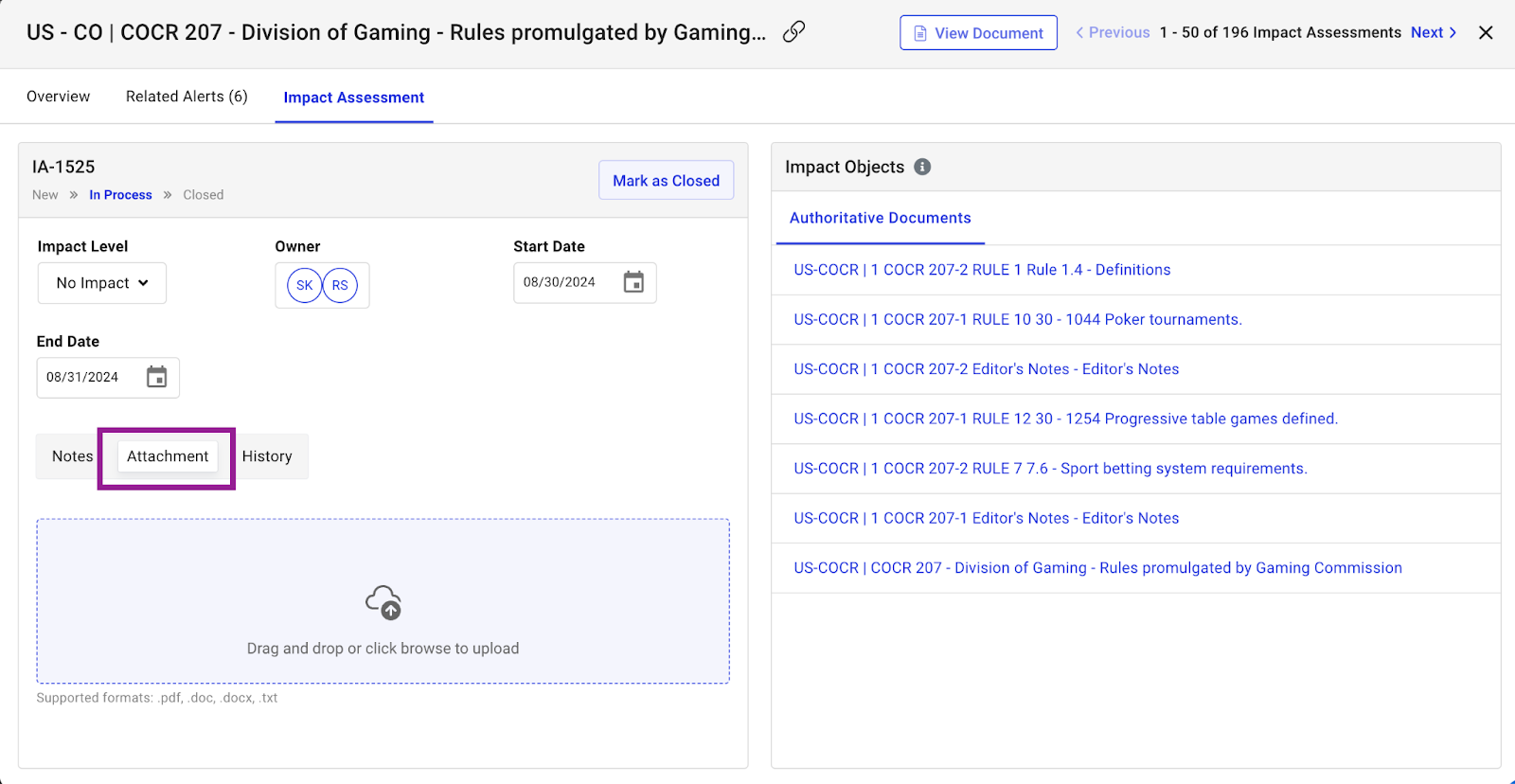Open the Poker tournaments document link
The image size is (1515, 784).
pyautogui.click(x=1018, y=320)
